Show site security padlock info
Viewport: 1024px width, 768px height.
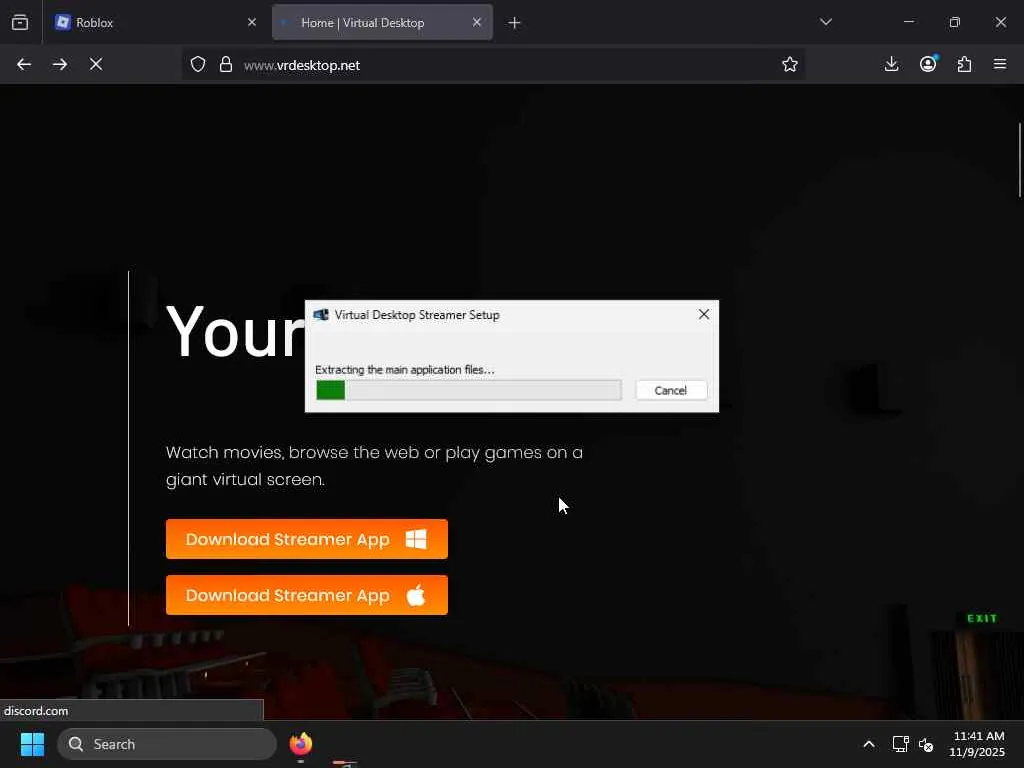click(226, 65)
